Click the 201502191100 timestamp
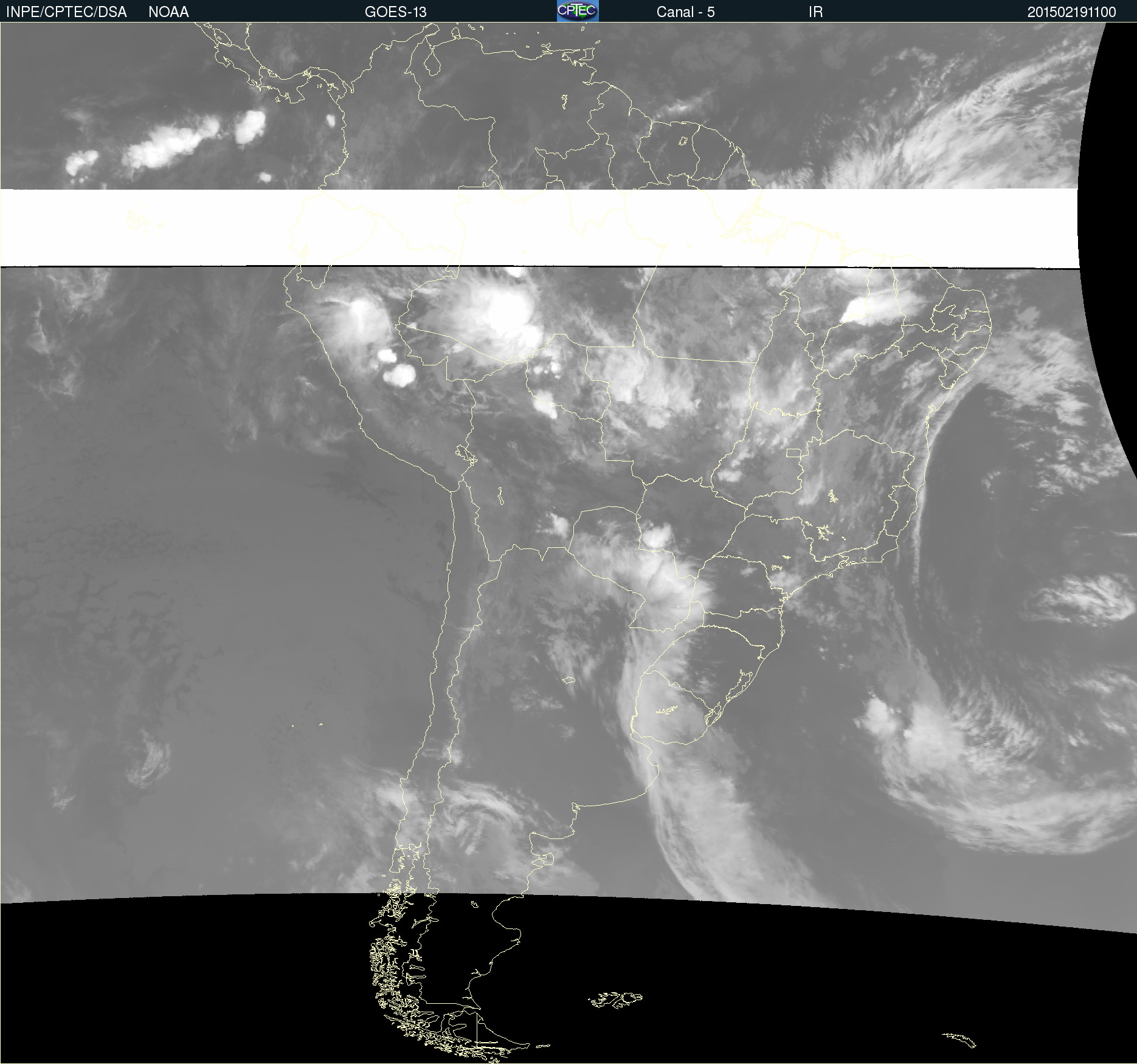 coord(1071,12)
